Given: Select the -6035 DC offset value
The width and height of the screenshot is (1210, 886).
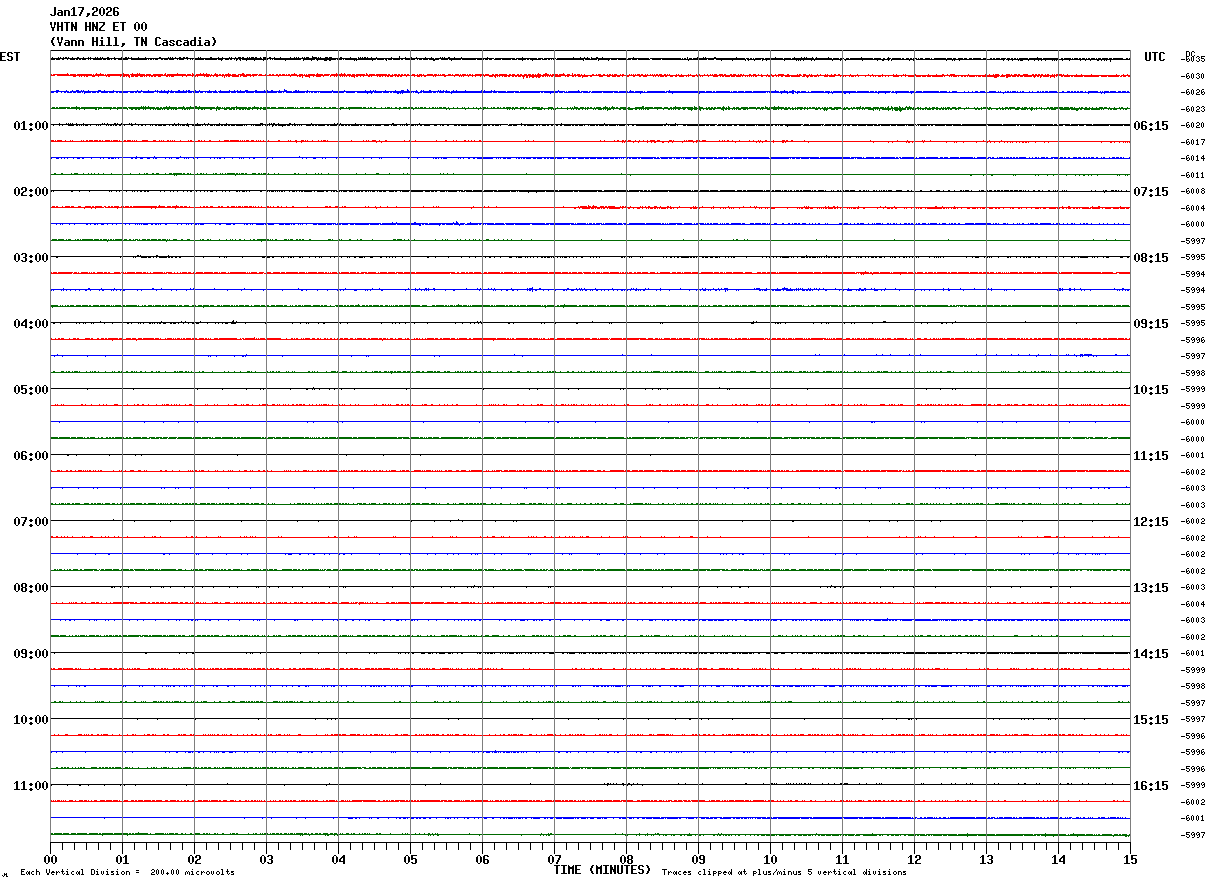Looking at the screenshot, I should pyautogui.click(x=1192, y=59).
